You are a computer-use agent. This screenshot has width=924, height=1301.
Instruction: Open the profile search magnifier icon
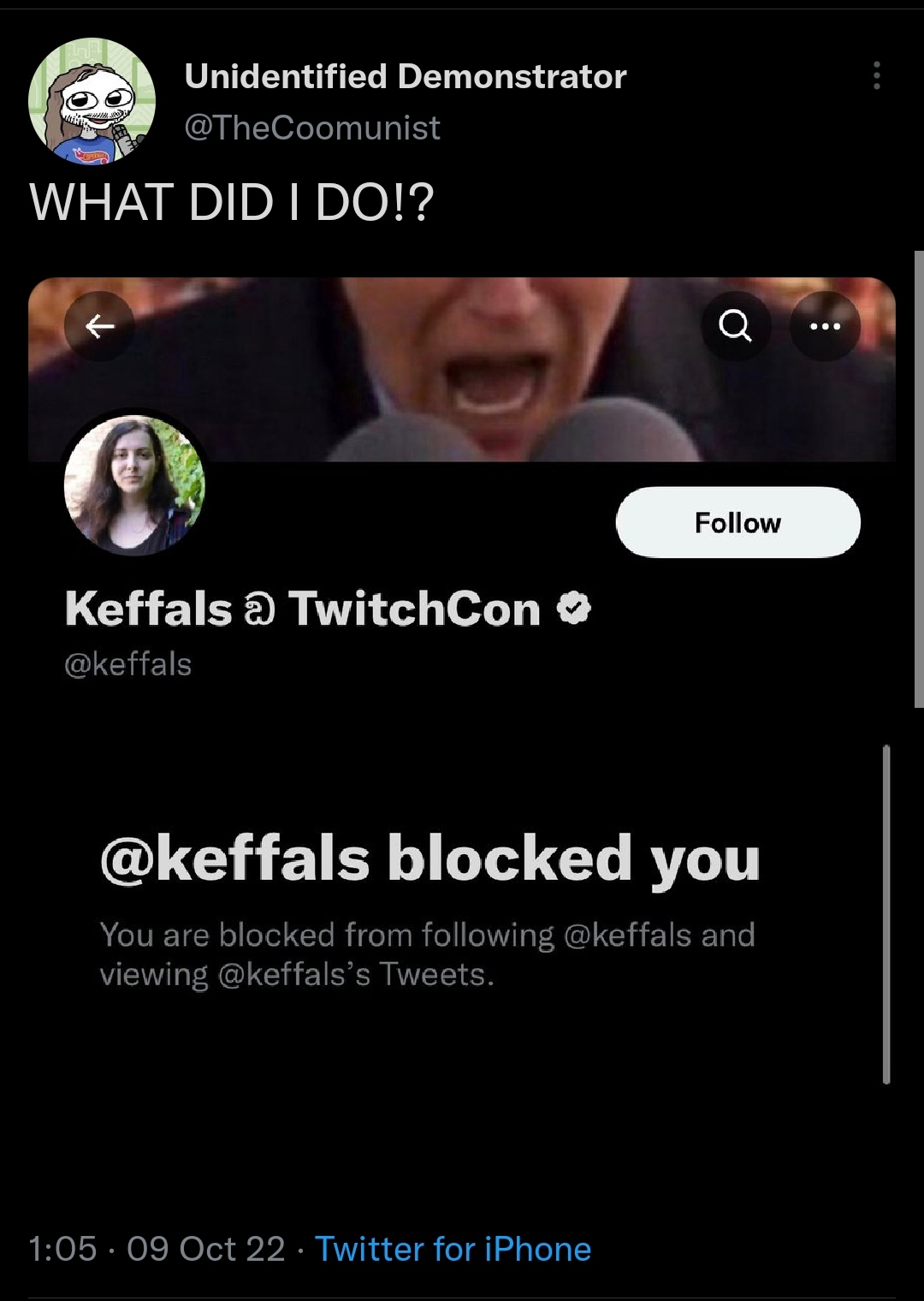point(736,326)
